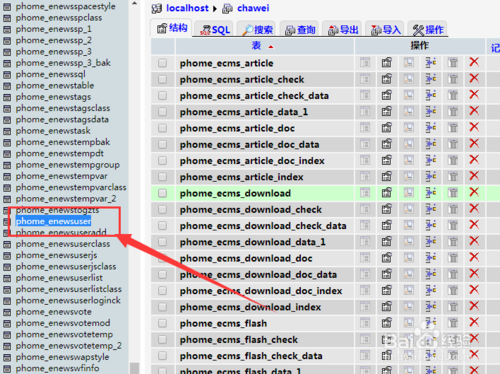Screen dimensions: 500x374
Task: Tick checkbox for phome_ecms_article_doc_index
Action: (x=162, y=161)
